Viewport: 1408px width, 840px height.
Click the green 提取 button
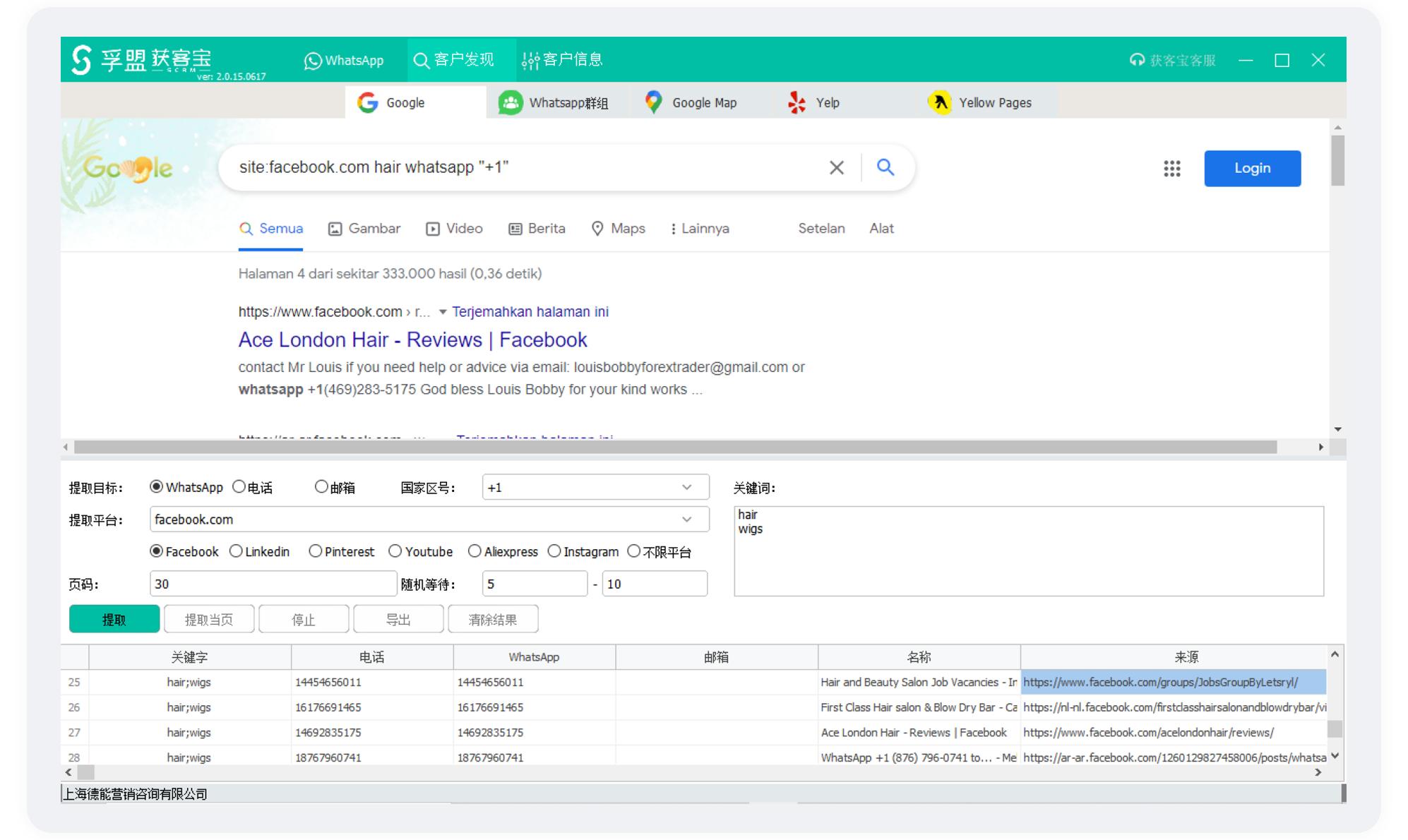pos(114,619)
